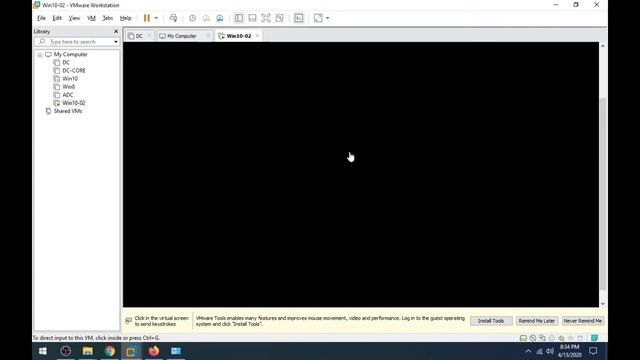
Task: Select Win10-02 in the library tree
Action: click(74, 103)
